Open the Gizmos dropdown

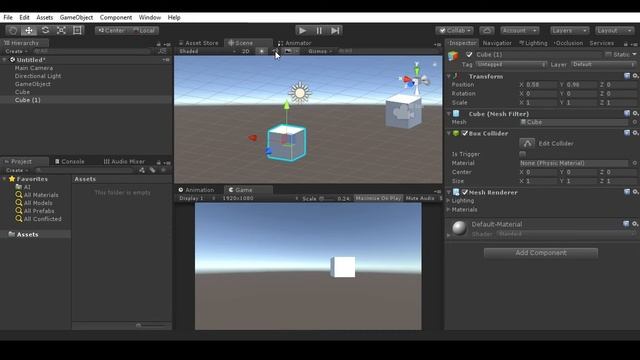pyautogui.click(x=320, y=51)
